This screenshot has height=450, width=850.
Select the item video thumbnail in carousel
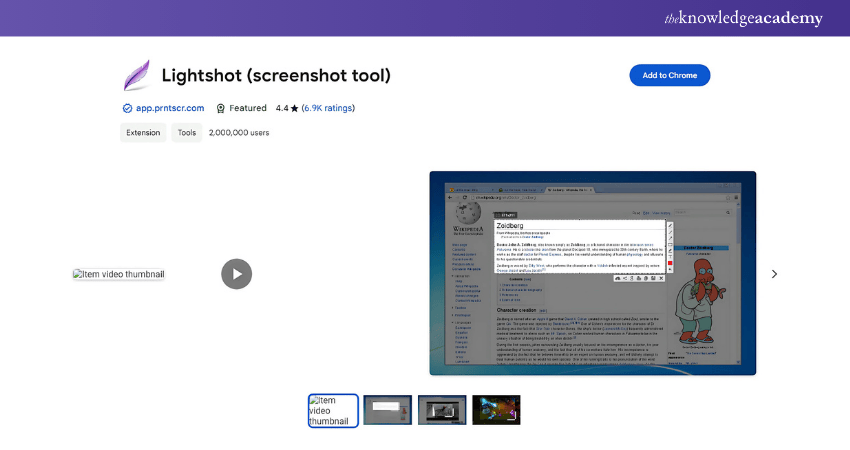click(x=333, y=410)
